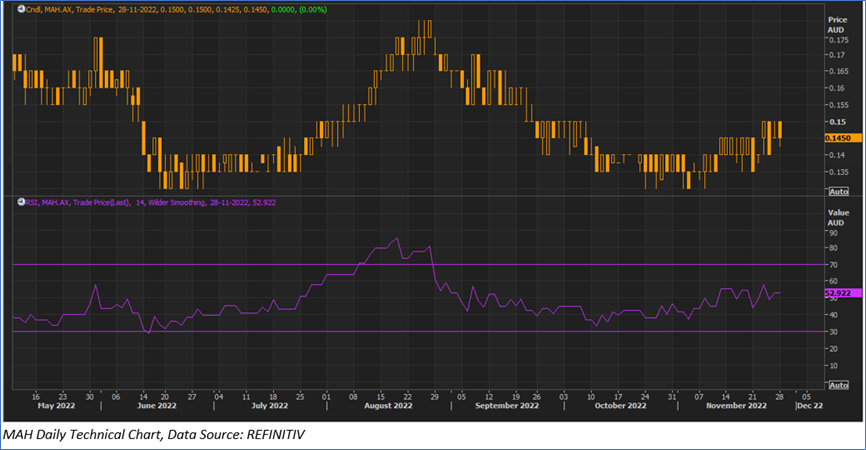This screenshot has height=450, width=866.
Task: Click the June 2022 month label
Action: (157, 406)
